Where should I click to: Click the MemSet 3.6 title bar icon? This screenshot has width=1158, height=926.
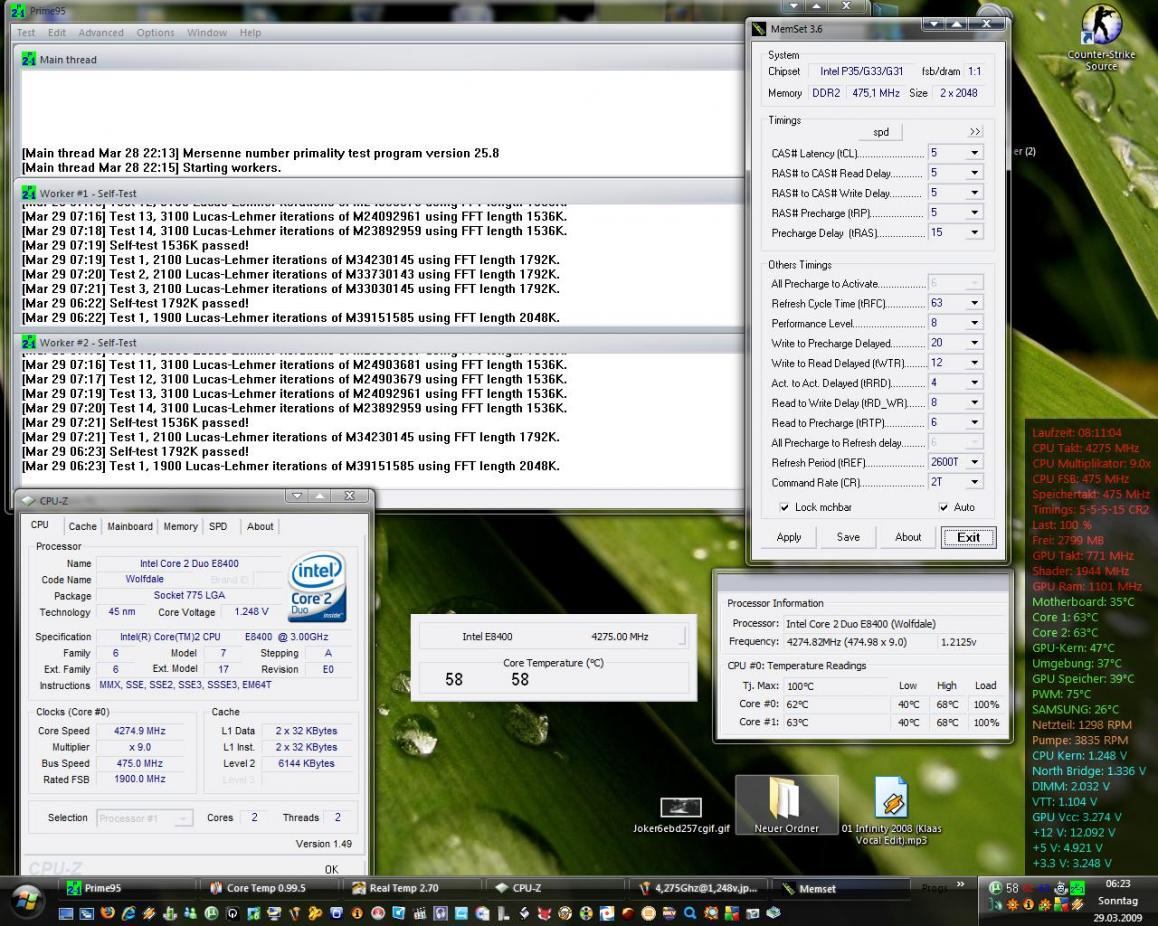tap(758, 29)
